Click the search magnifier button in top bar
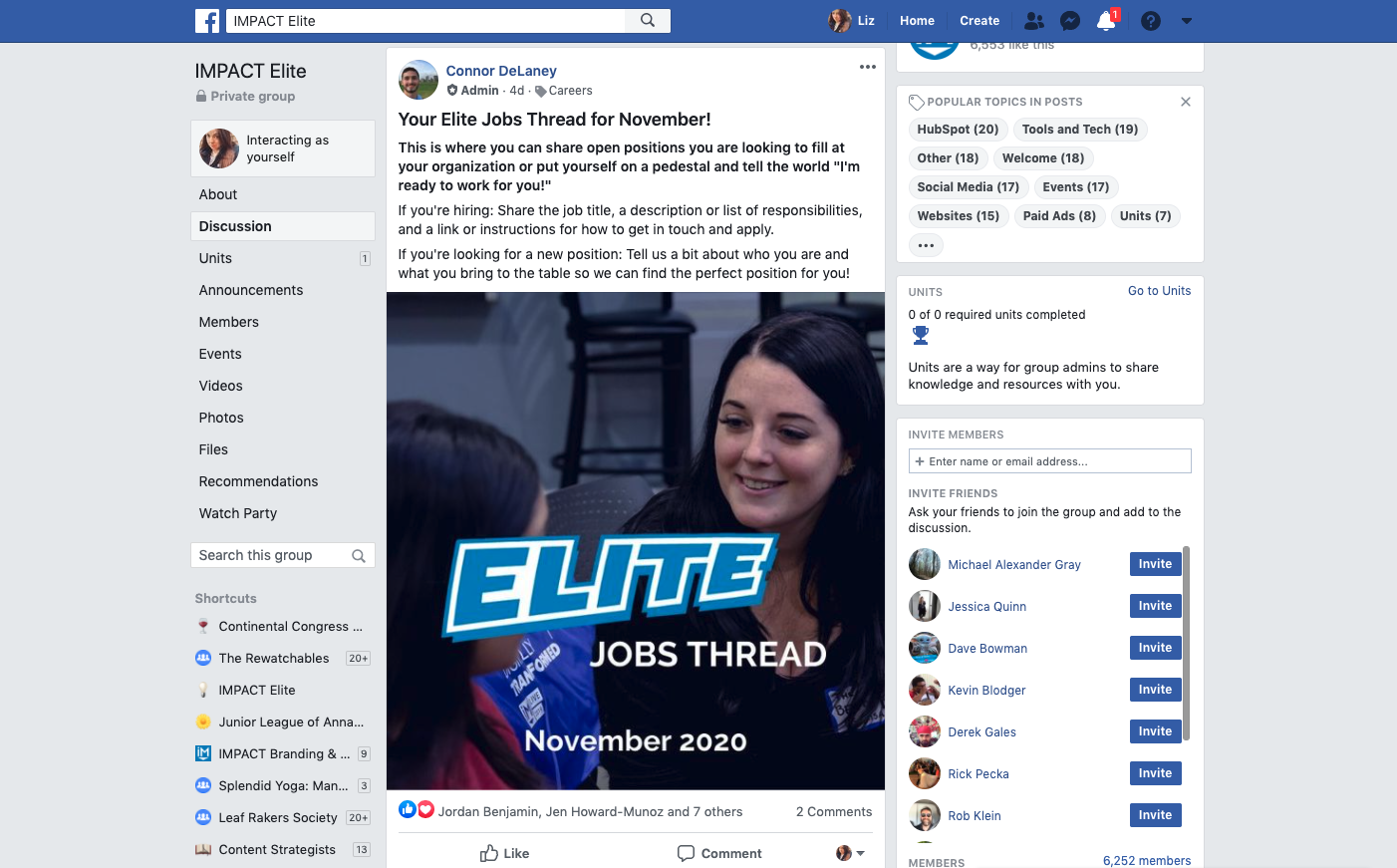The image size is (1397, 868). pyautogui.click(x=648, y=21)
